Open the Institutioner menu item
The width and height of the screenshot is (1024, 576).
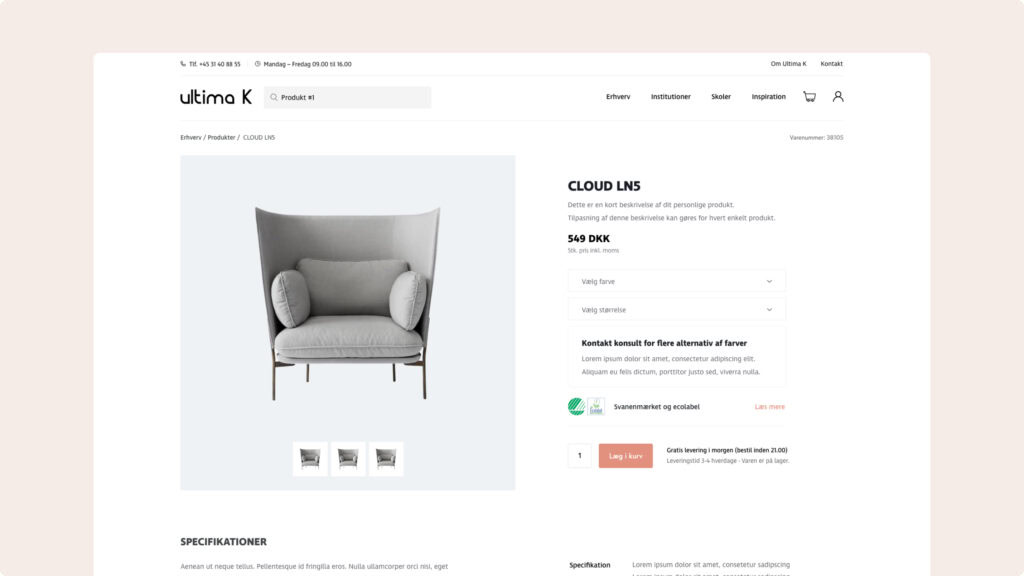click(670, 97)
